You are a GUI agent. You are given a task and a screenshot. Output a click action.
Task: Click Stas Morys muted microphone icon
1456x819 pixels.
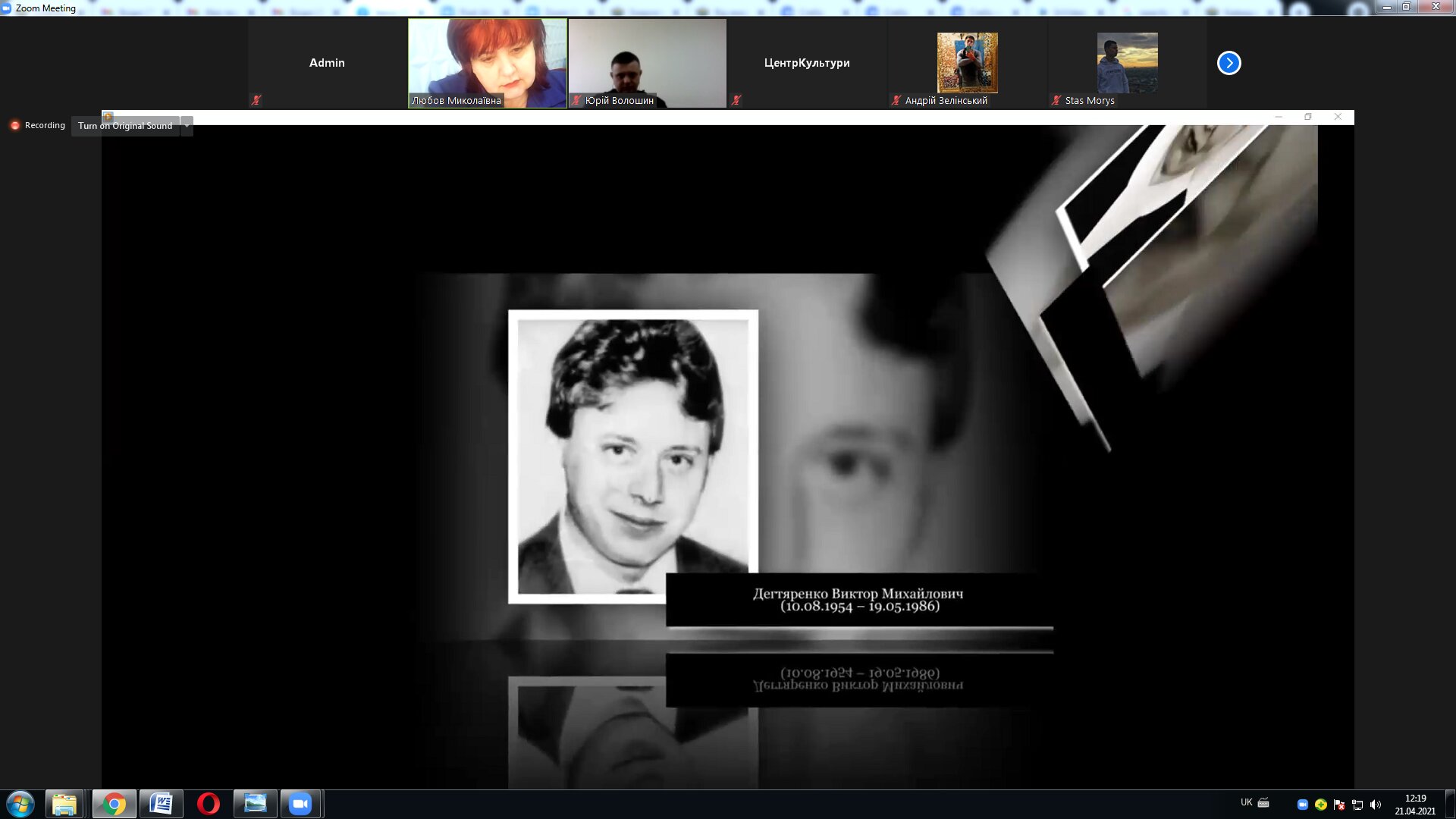[x=1056, y=100]
